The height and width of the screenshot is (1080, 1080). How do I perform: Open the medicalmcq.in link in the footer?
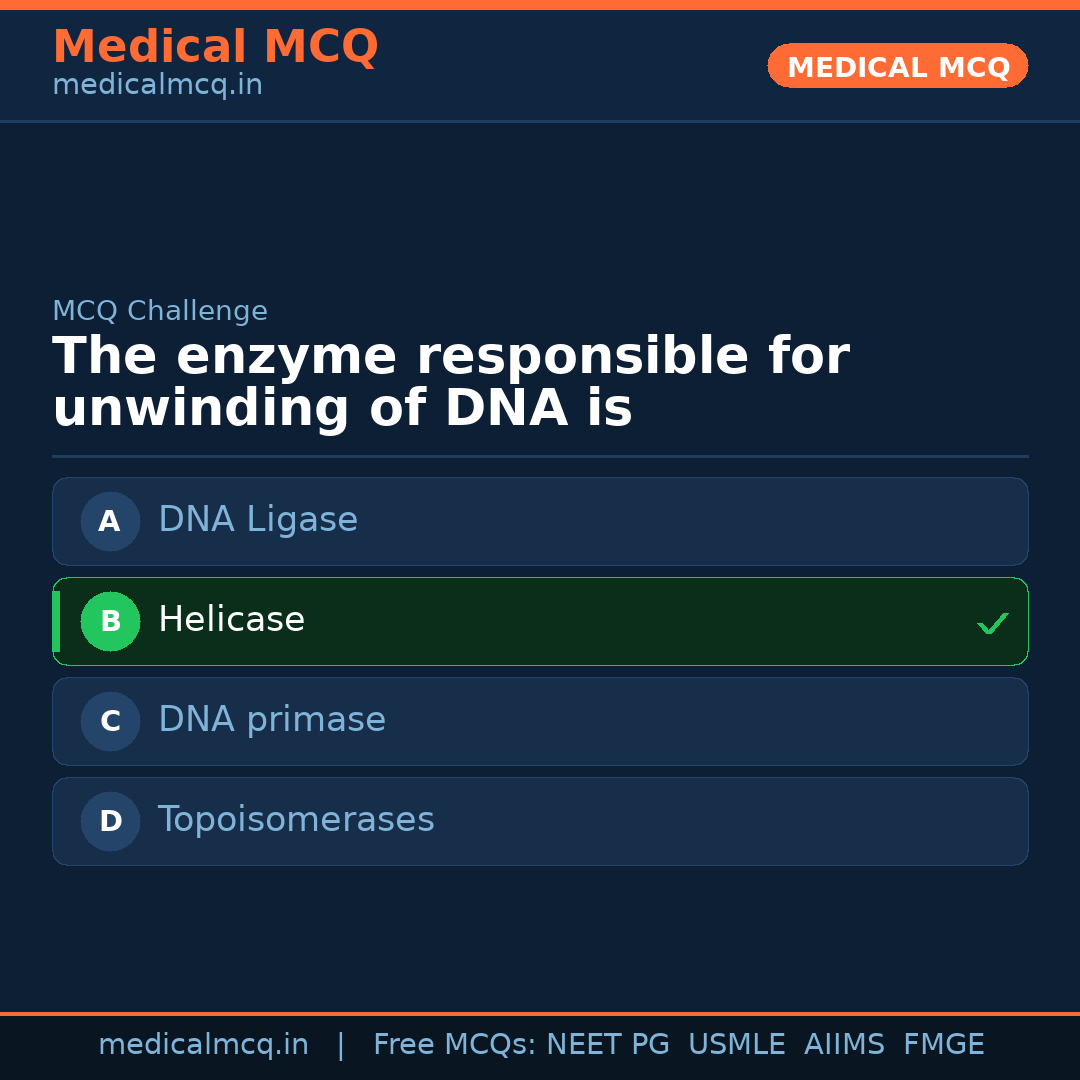tap(203, 1045)
